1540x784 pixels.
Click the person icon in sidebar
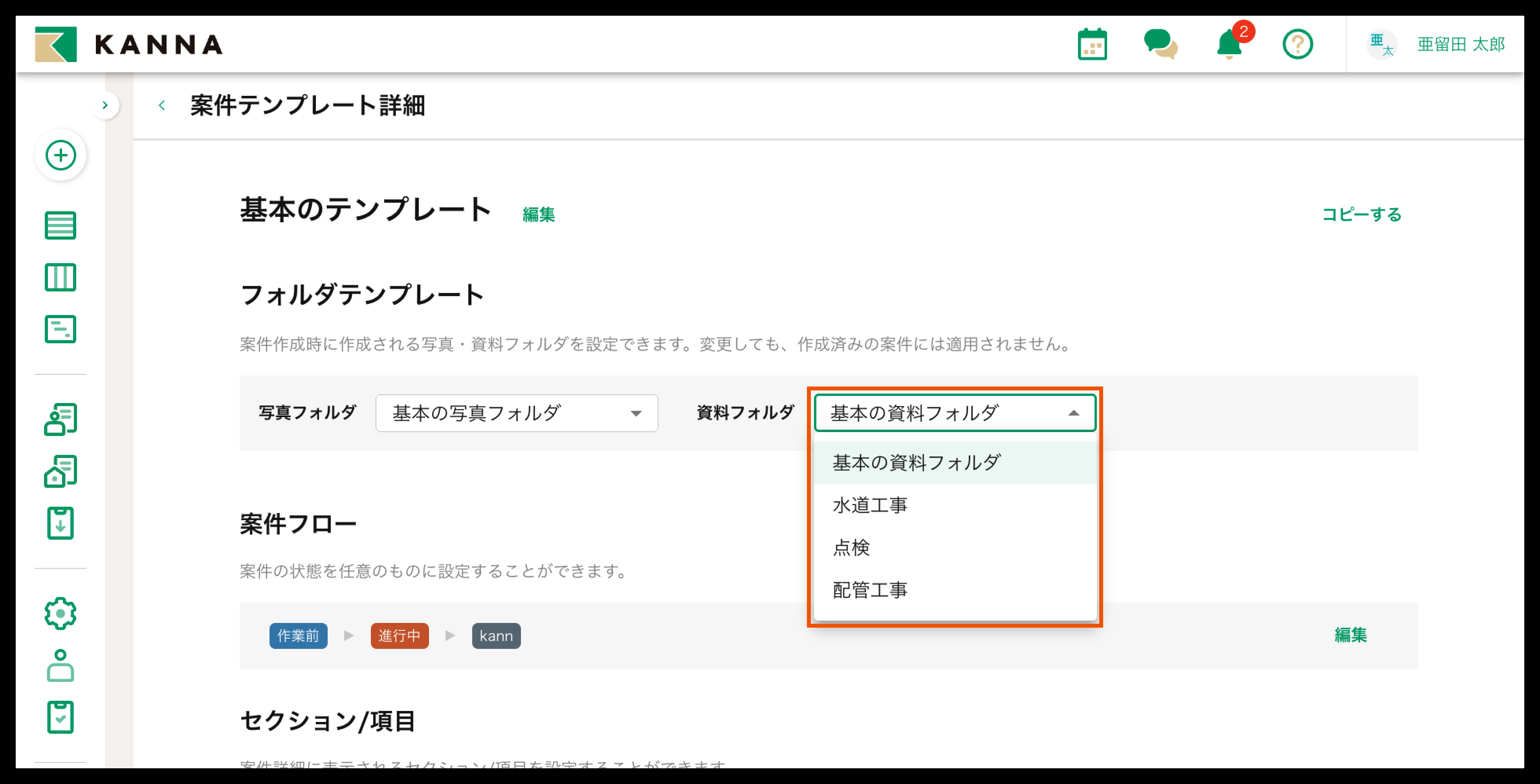coord(60,665)
